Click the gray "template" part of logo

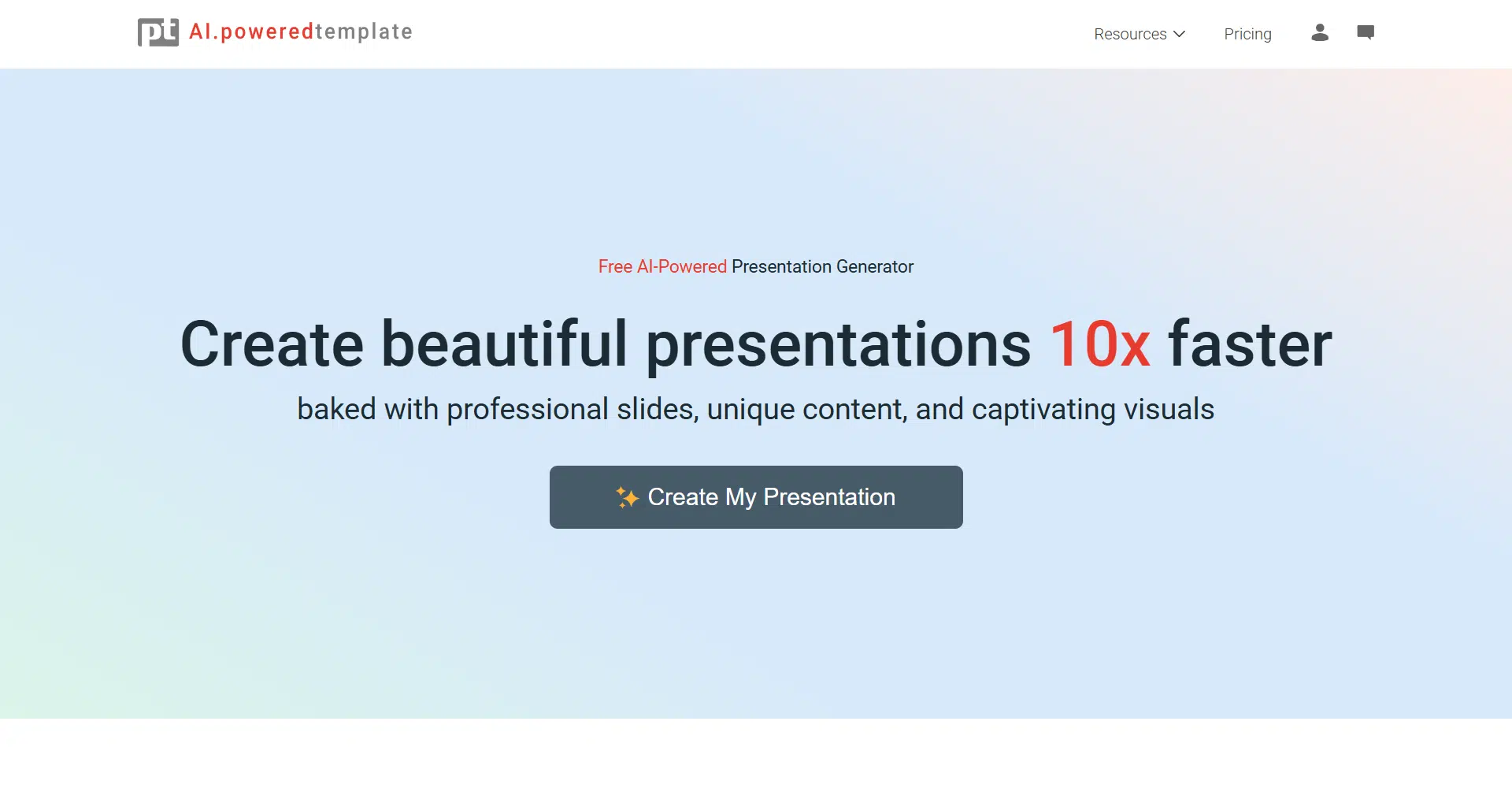(x=364, y=32)
